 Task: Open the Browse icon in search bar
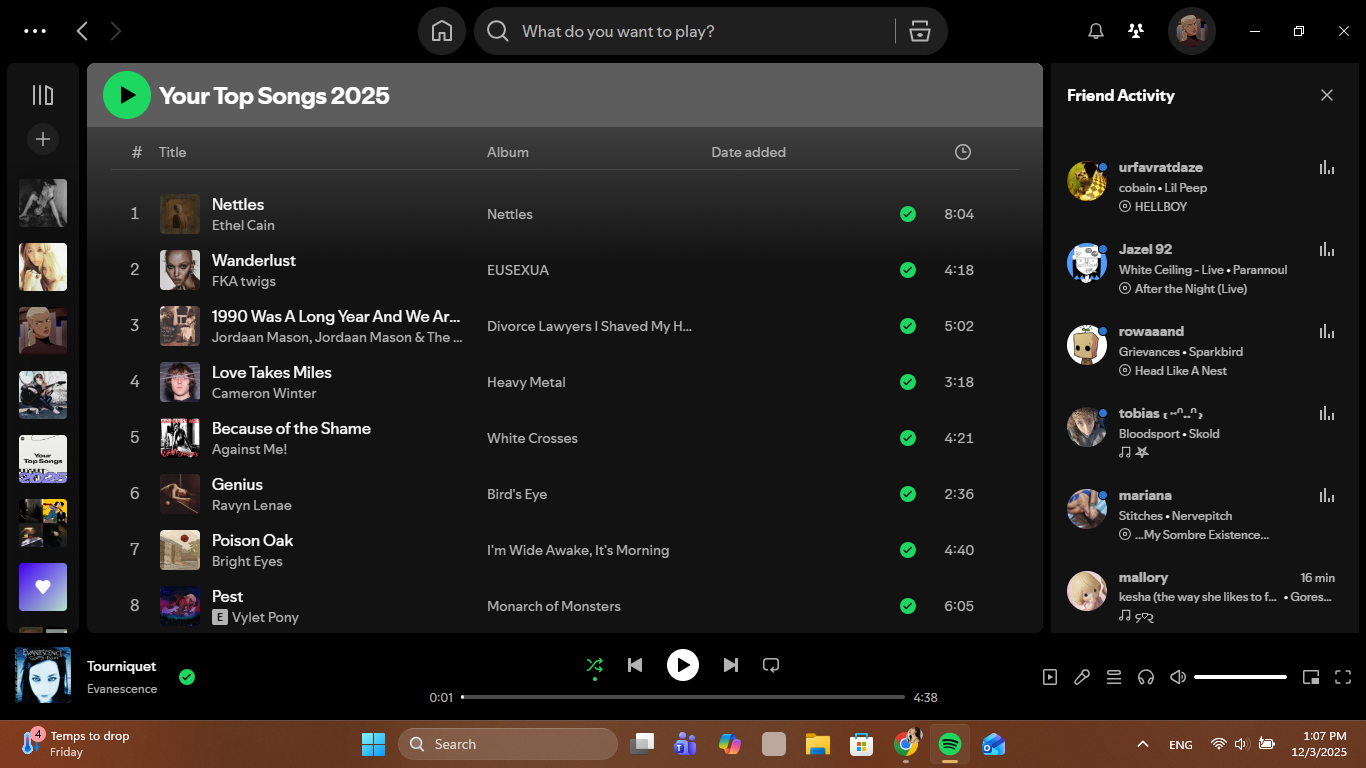coord(920,31)
